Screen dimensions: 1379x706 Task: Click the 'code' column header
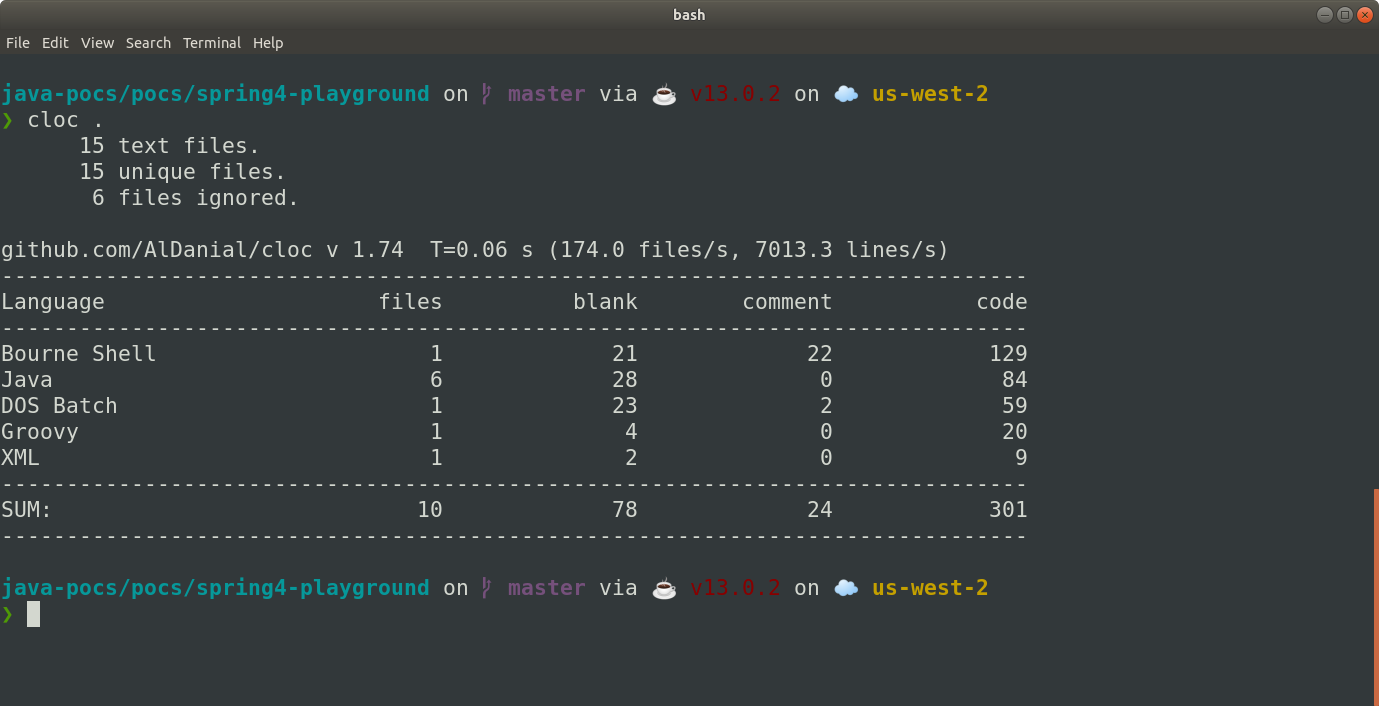[x=1002, y=302]
